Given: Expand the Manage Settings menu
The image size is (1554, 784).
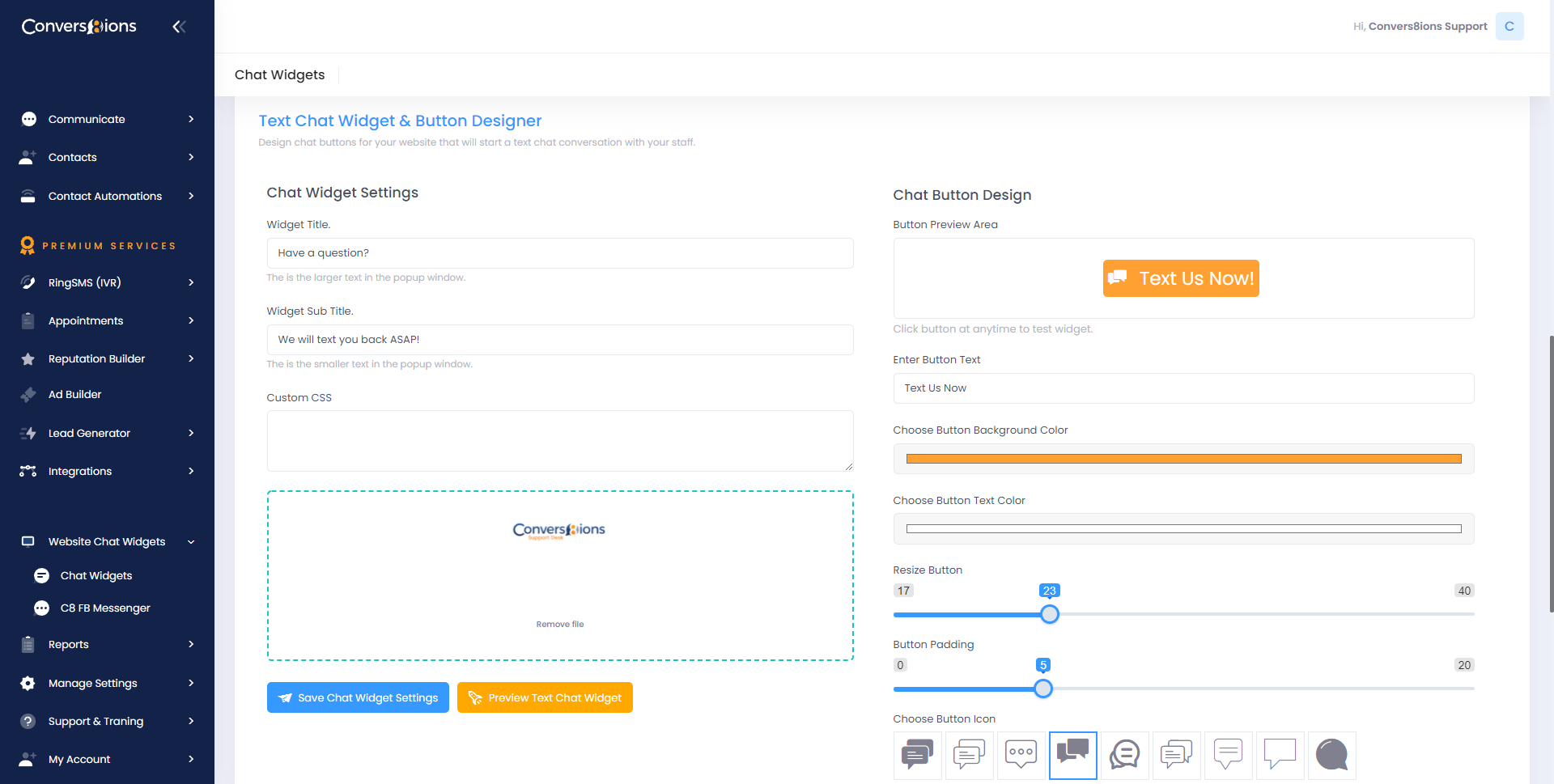Looking at the screenshot, I should point(107,683).
